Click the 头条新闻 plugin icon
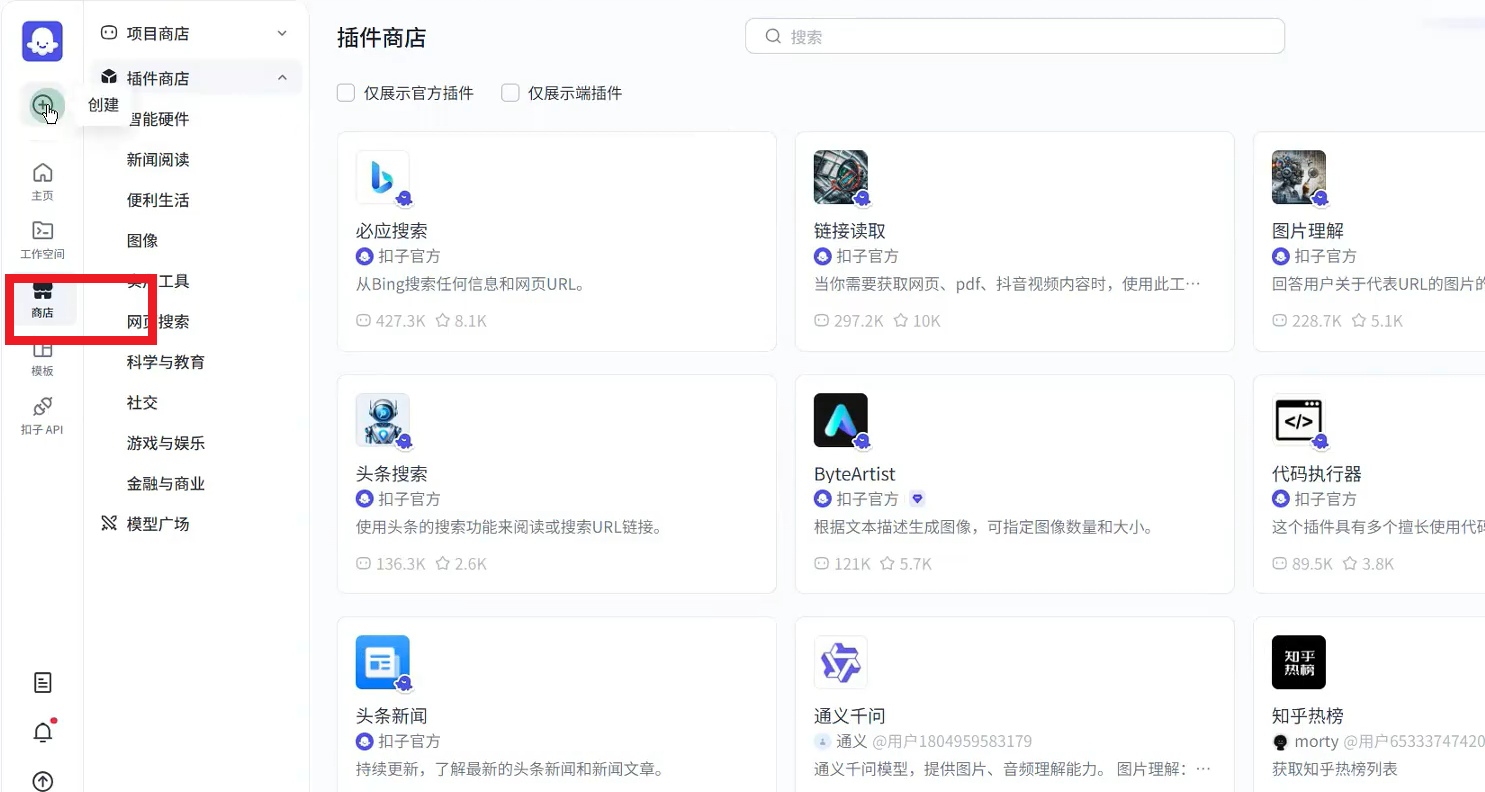The image size is (1485, 792). [383, 662]
